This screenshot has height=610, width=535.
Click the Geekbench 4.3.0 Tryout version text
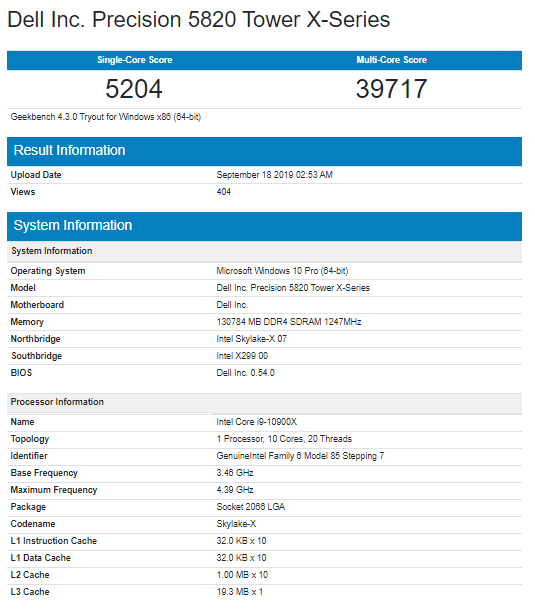[x=105, y=117]
